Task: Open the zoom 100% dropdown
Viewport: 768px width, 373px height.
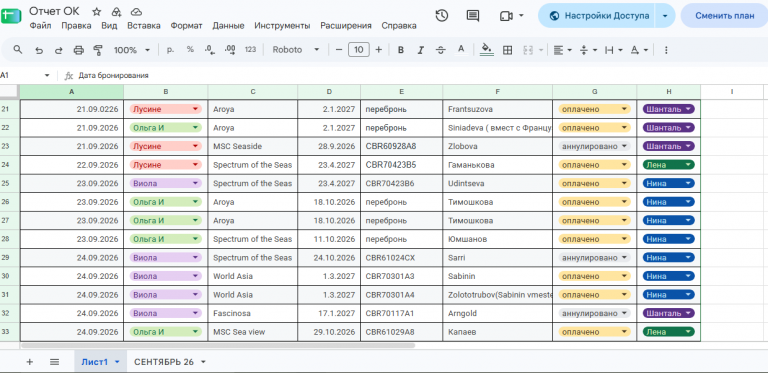Action: pos(132,50)
